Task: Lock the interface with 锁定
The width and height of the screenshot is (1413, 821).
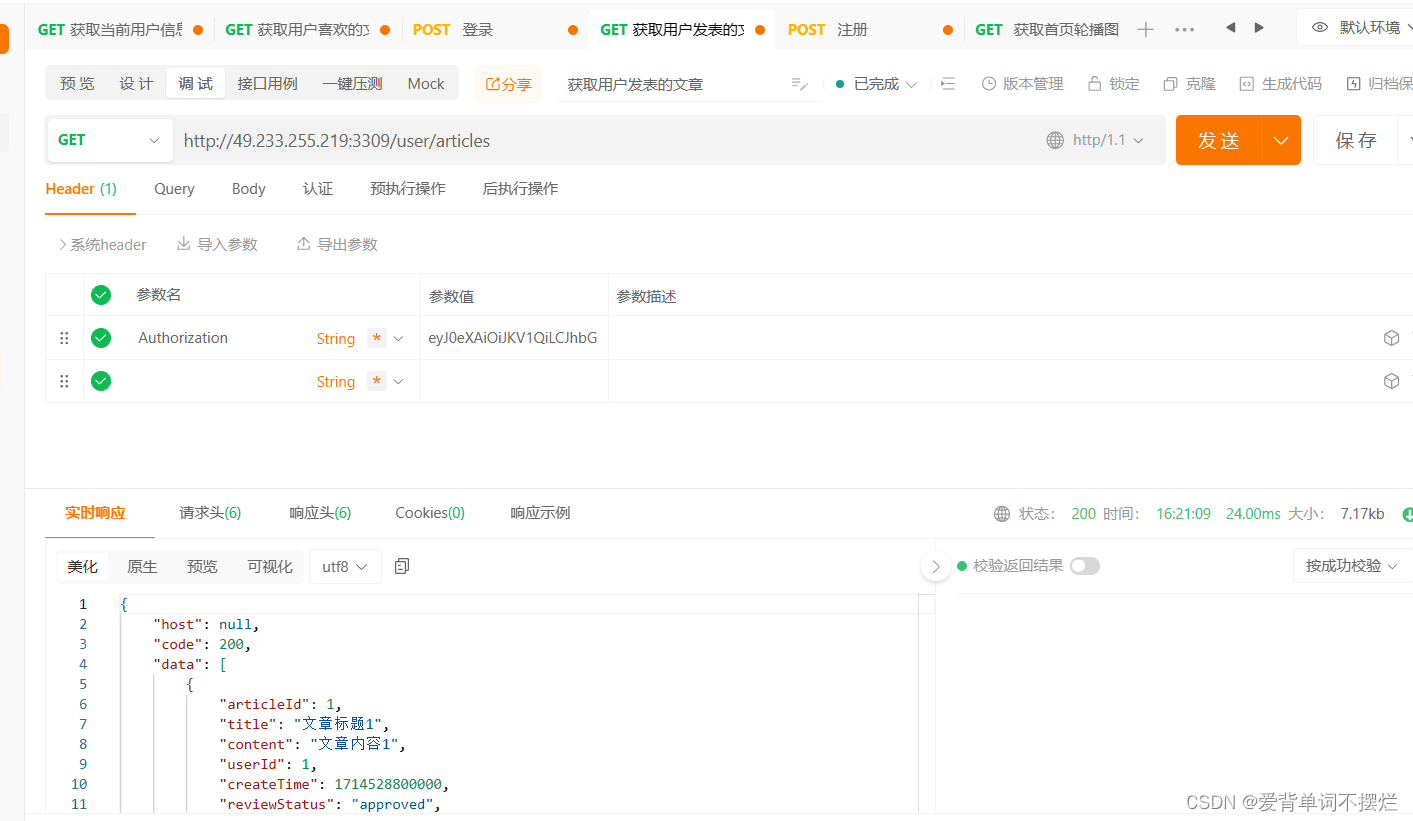Action: 1113,84
